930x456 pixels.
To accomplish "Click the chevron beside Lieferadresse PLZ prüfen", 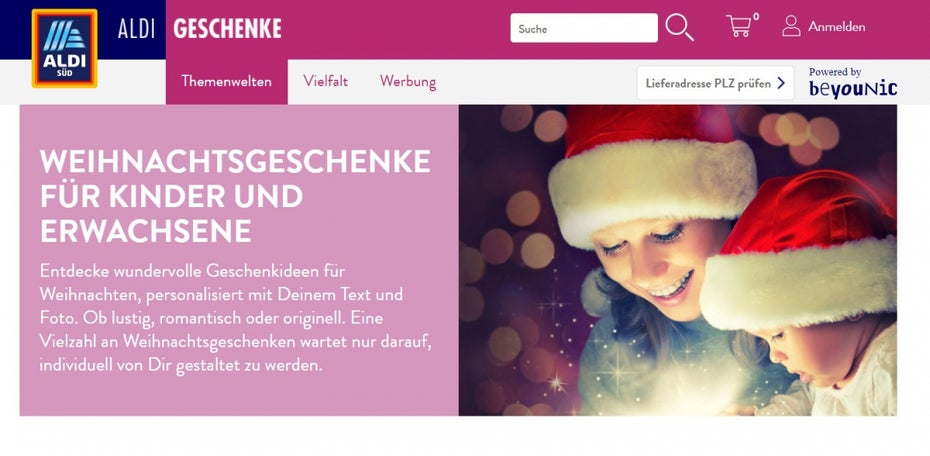I will click(781, 83).
